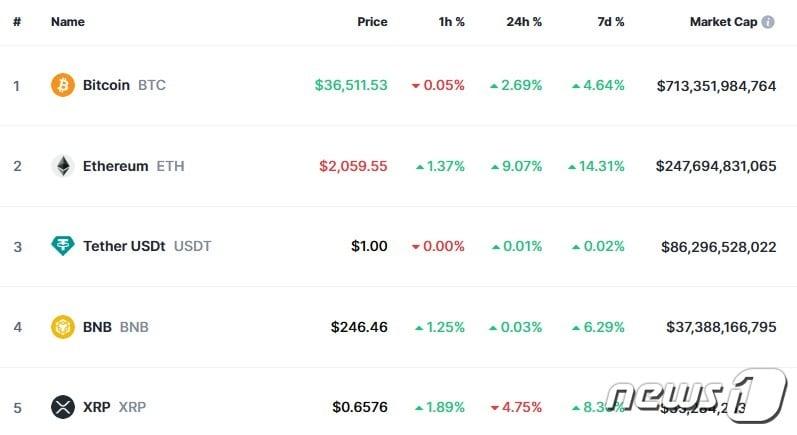Open the Tether USDt name link

click(124, 246)
